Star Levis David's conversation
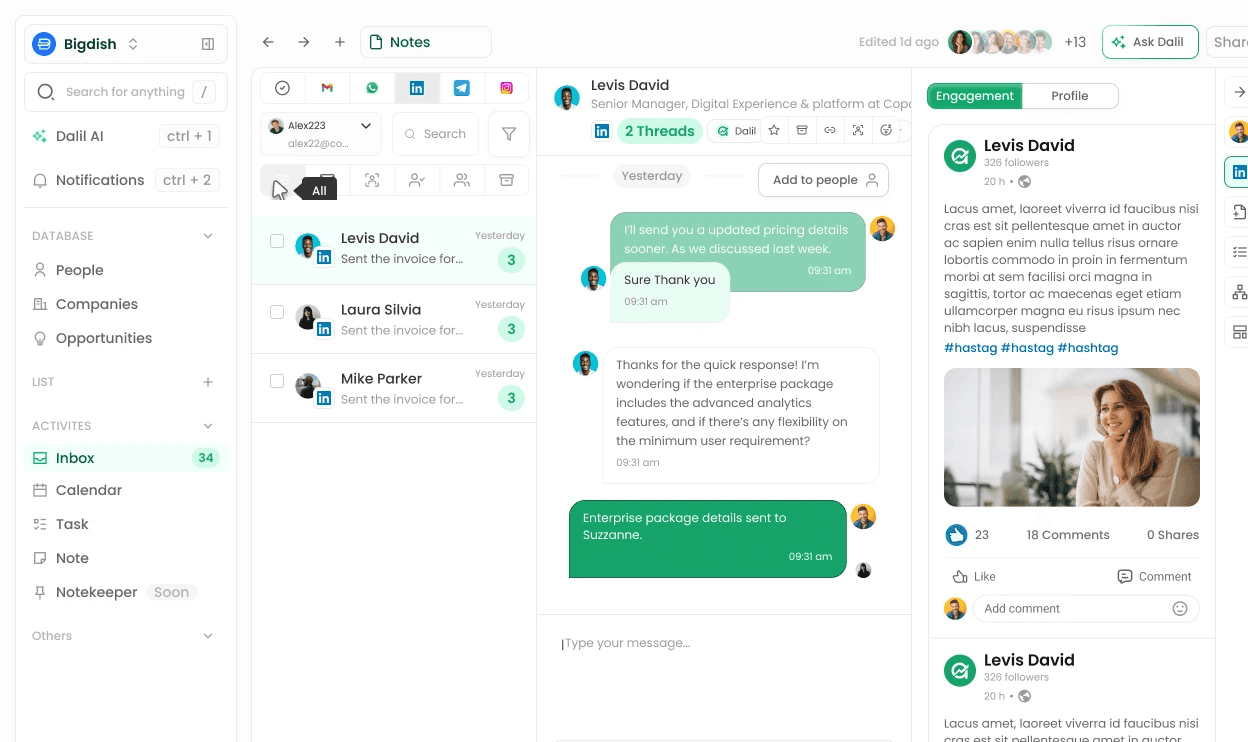Image resolution: width=1248 pixels, height=742 pixels. click(x=774, y=131)
